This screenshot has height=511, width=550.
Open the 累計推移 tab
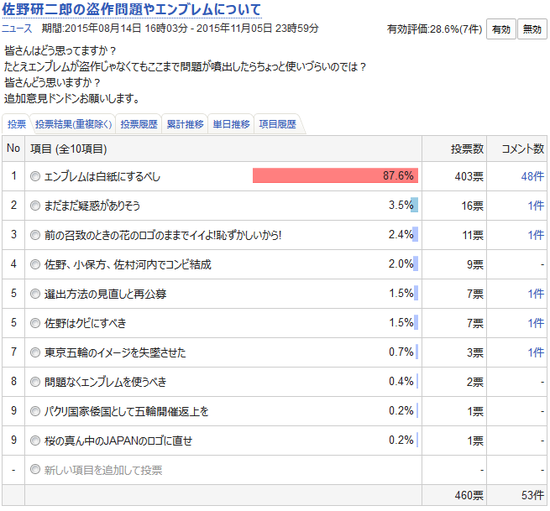pyautogui.click(x=185, y=124)
